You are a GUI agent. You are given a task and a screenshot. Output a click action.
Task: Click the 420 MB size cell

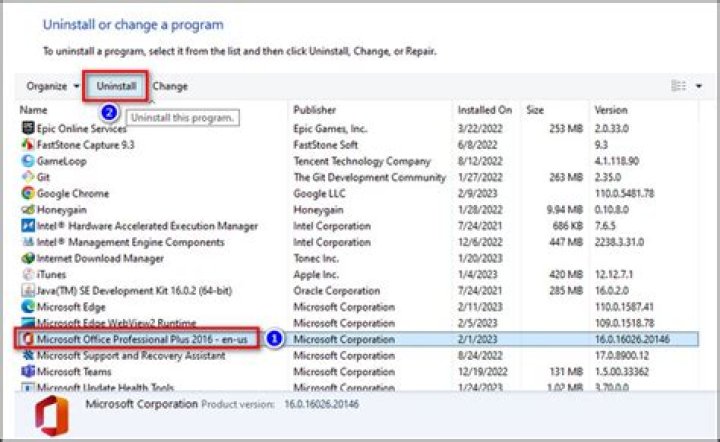point(566,274)
